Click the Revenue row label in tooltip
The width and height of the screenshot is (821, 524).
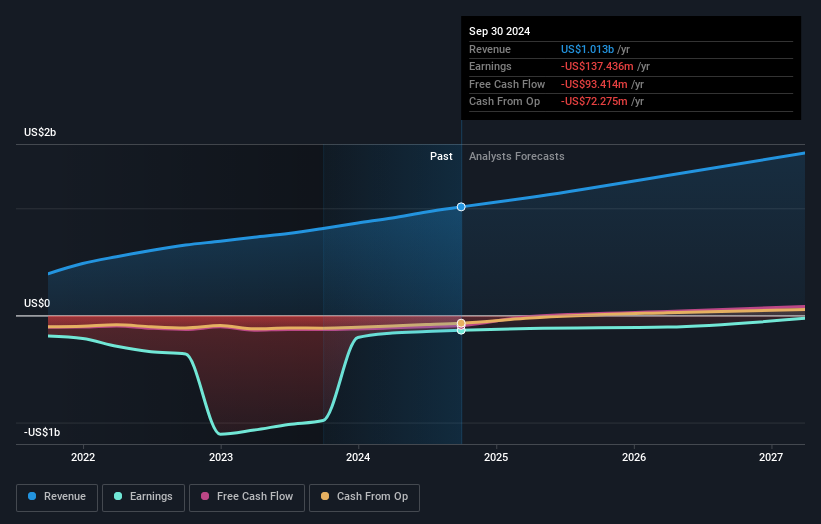tap(490, 49)
